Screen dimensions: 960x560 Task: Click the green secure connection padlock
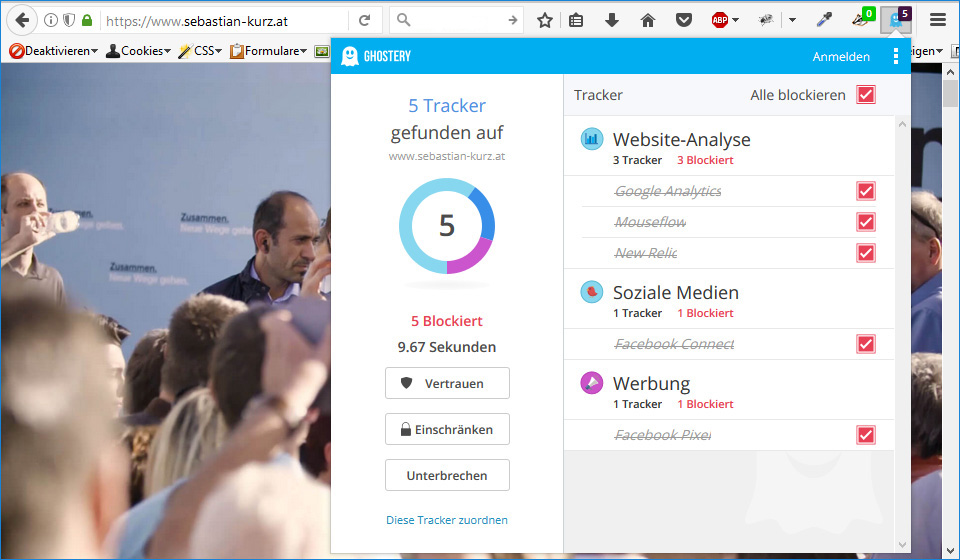tap(87, 20)
